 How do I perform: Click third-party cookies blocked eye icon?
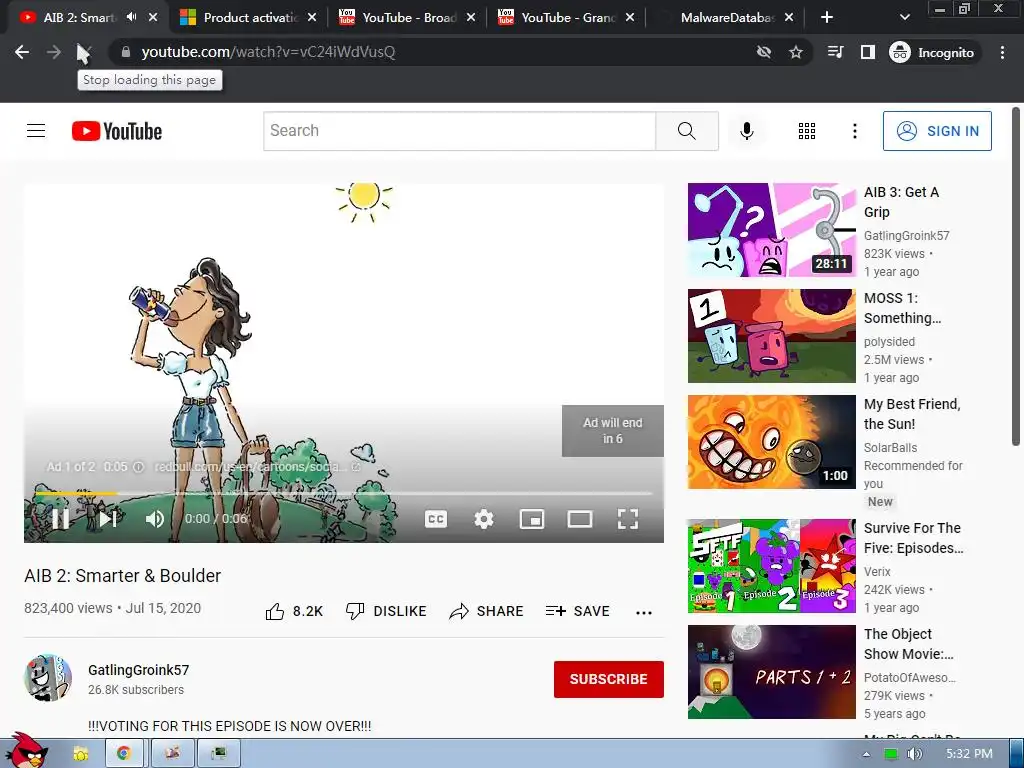pos(763,52)
